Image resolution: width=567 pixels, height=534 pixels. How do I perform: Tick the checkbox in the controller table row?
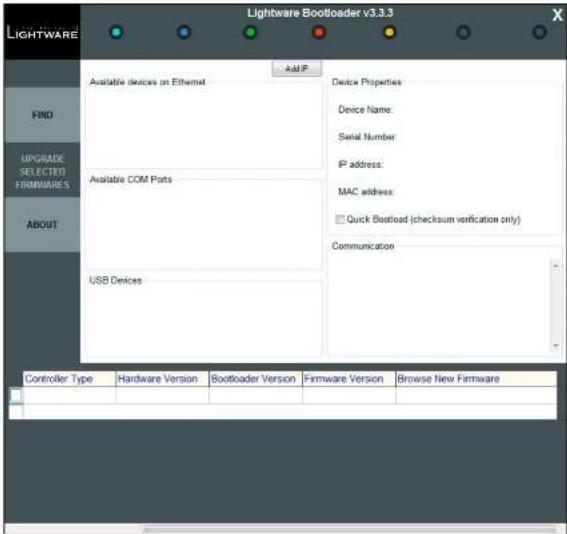16,396
